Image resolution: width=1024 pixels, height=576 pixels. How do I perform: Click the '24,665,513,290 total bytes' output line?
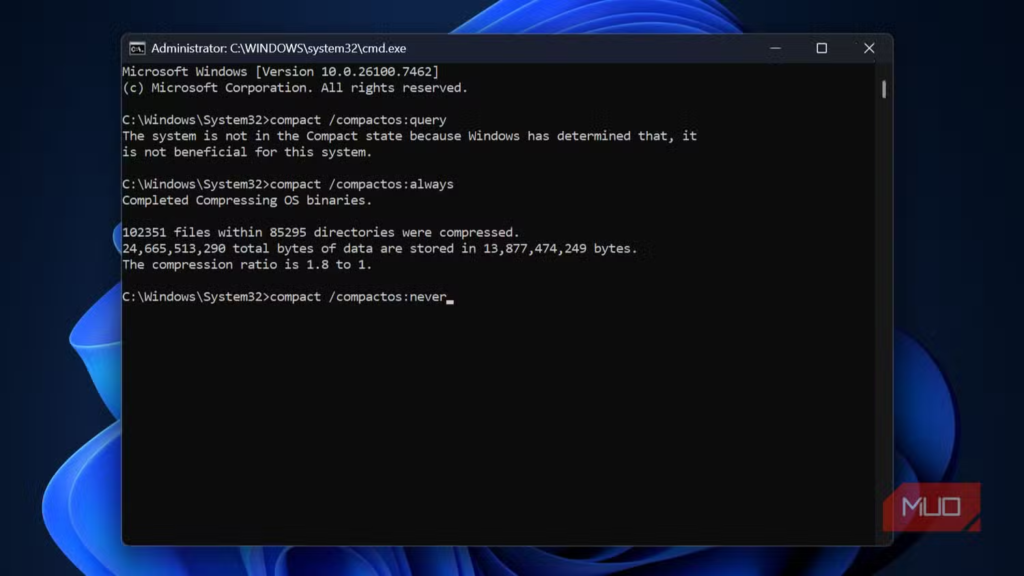point(379,248)
